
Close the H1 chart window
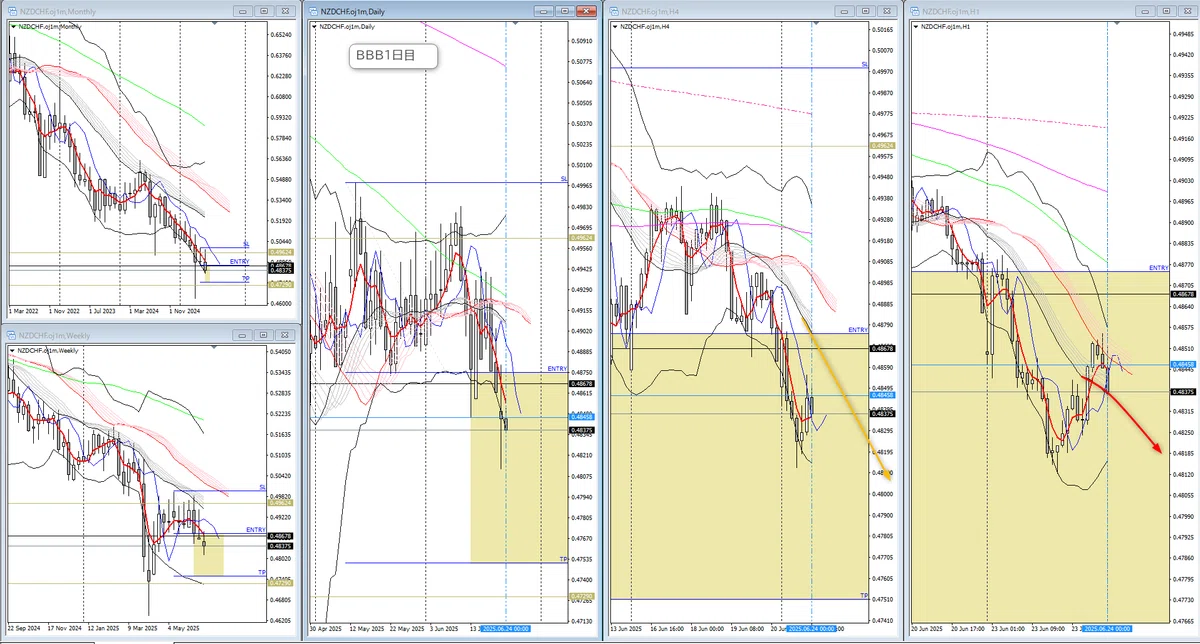point(1189,11)
